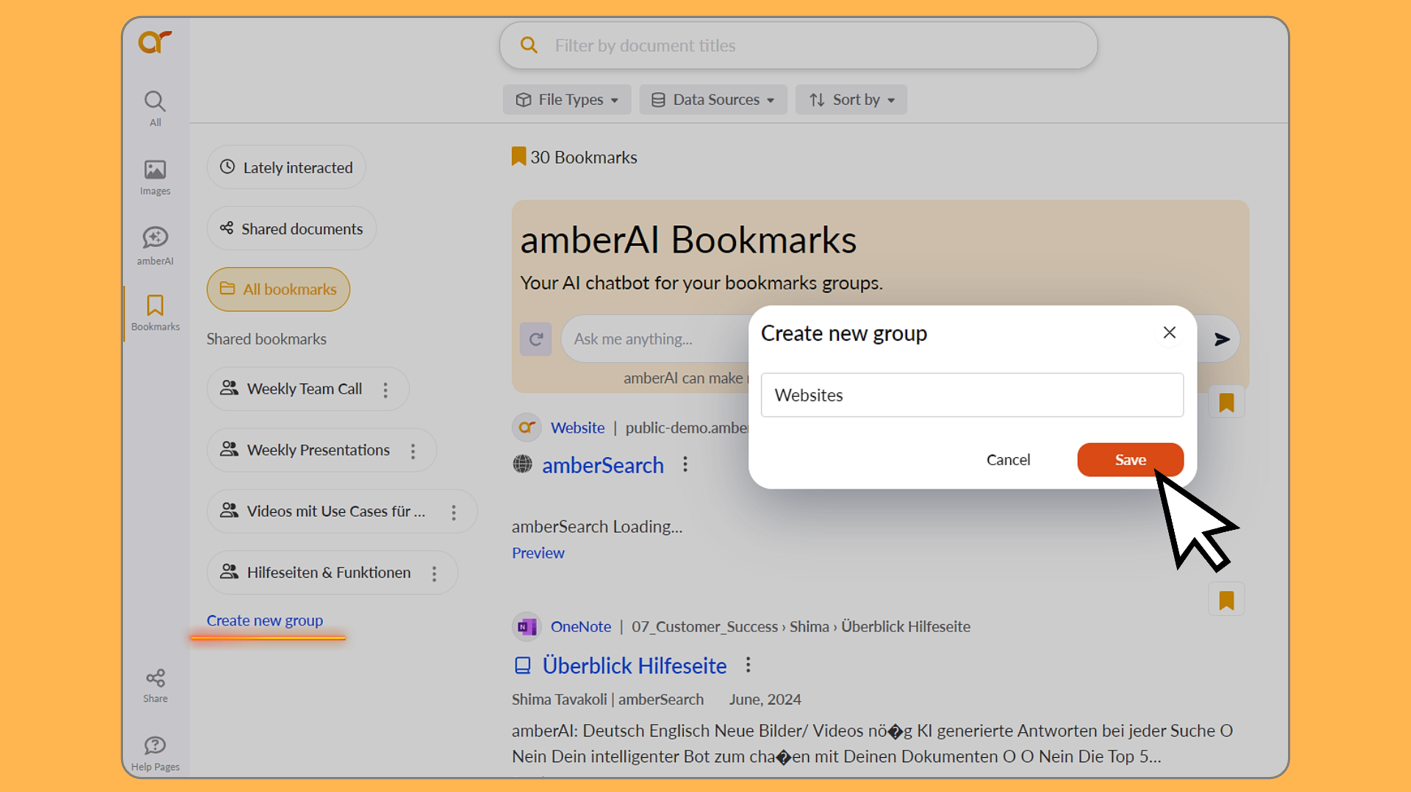Send the amberAI message arrow
This screenshot has height=792, width=1411.
click(x=1222, y=339)
